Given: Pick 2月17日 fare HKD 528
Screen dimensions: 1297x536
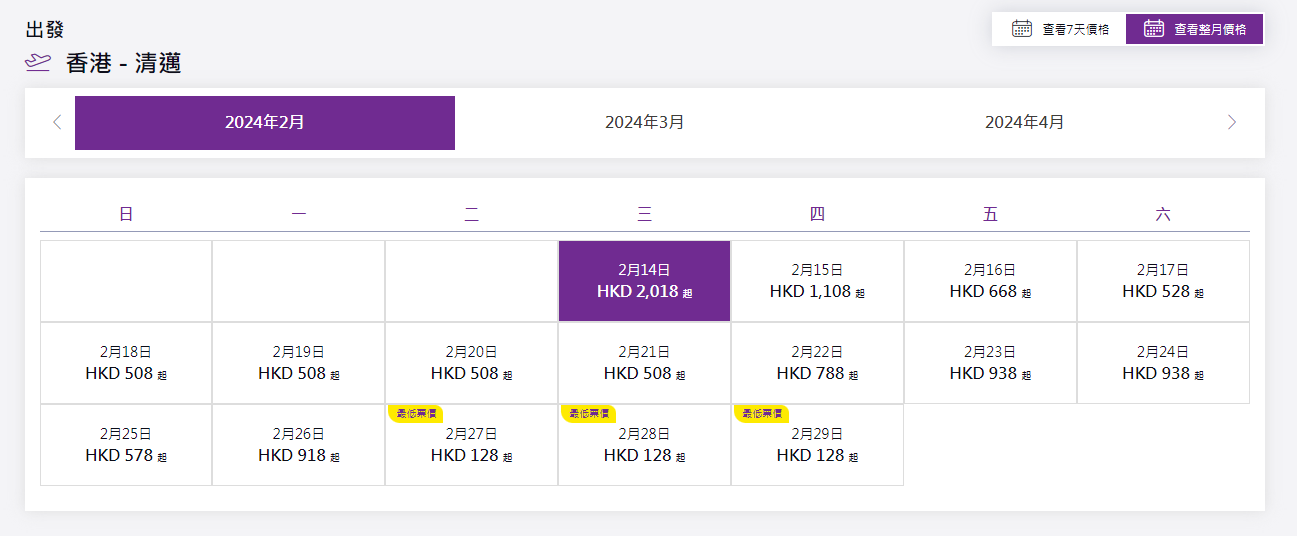Looking at the screenshot, I should coord(1162,281).
